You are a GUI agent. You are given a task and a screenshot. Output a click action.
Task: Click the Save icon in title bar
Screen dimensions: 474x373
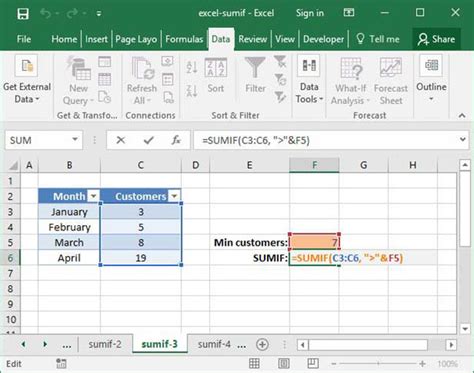click(23, 14)
